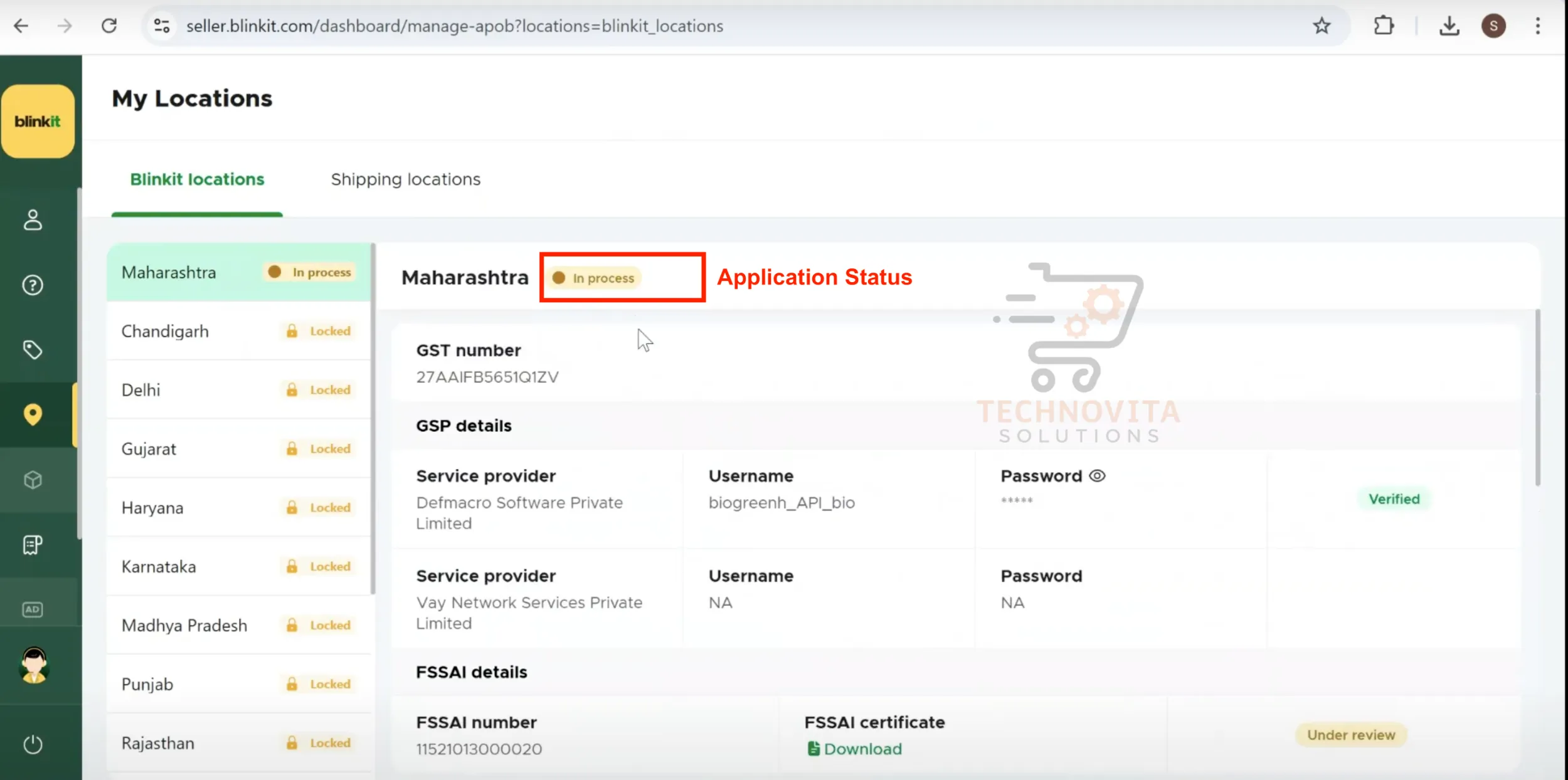Click the In process status badge for Maharashtra
1568x780 pixels.
pyautogui.click(x=593, y=278)
